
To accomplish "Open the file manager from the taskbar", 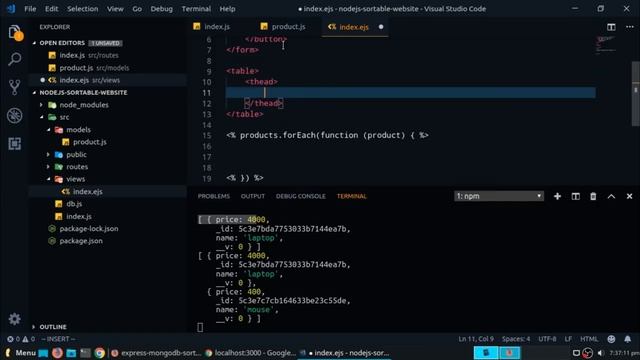I will tap(71, 353).
